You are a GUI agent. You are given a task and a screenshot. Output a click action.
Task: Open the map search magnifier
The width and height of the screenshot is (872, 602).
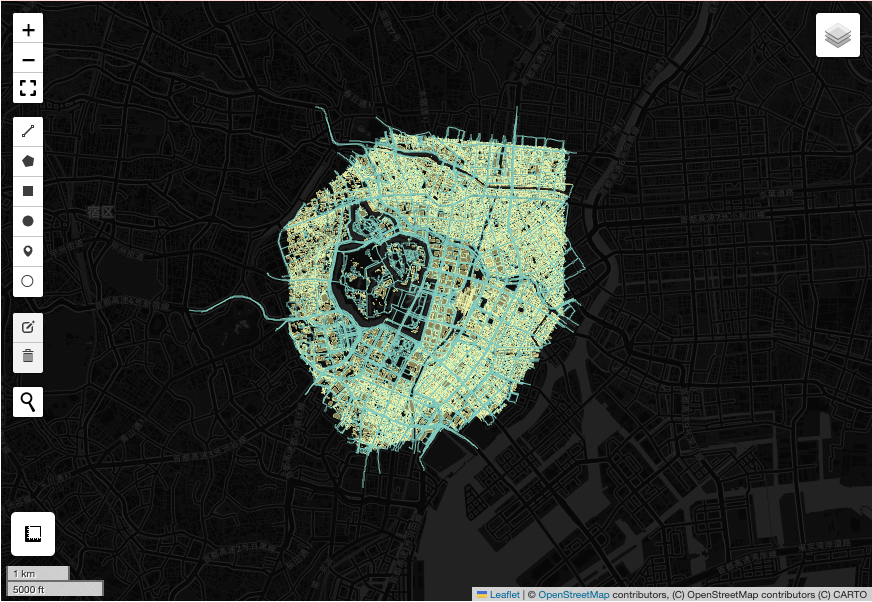coord(28,402)
